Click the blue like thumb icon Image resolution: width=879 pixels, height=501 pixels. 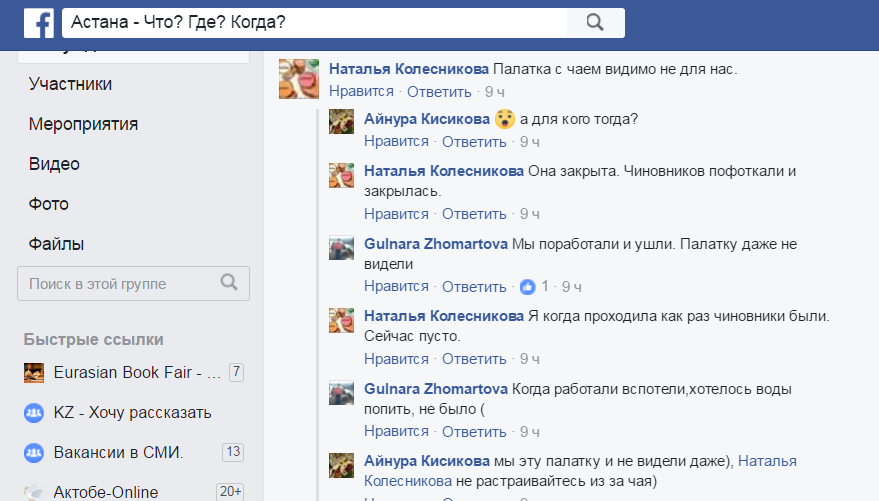(x=528, y=287)
